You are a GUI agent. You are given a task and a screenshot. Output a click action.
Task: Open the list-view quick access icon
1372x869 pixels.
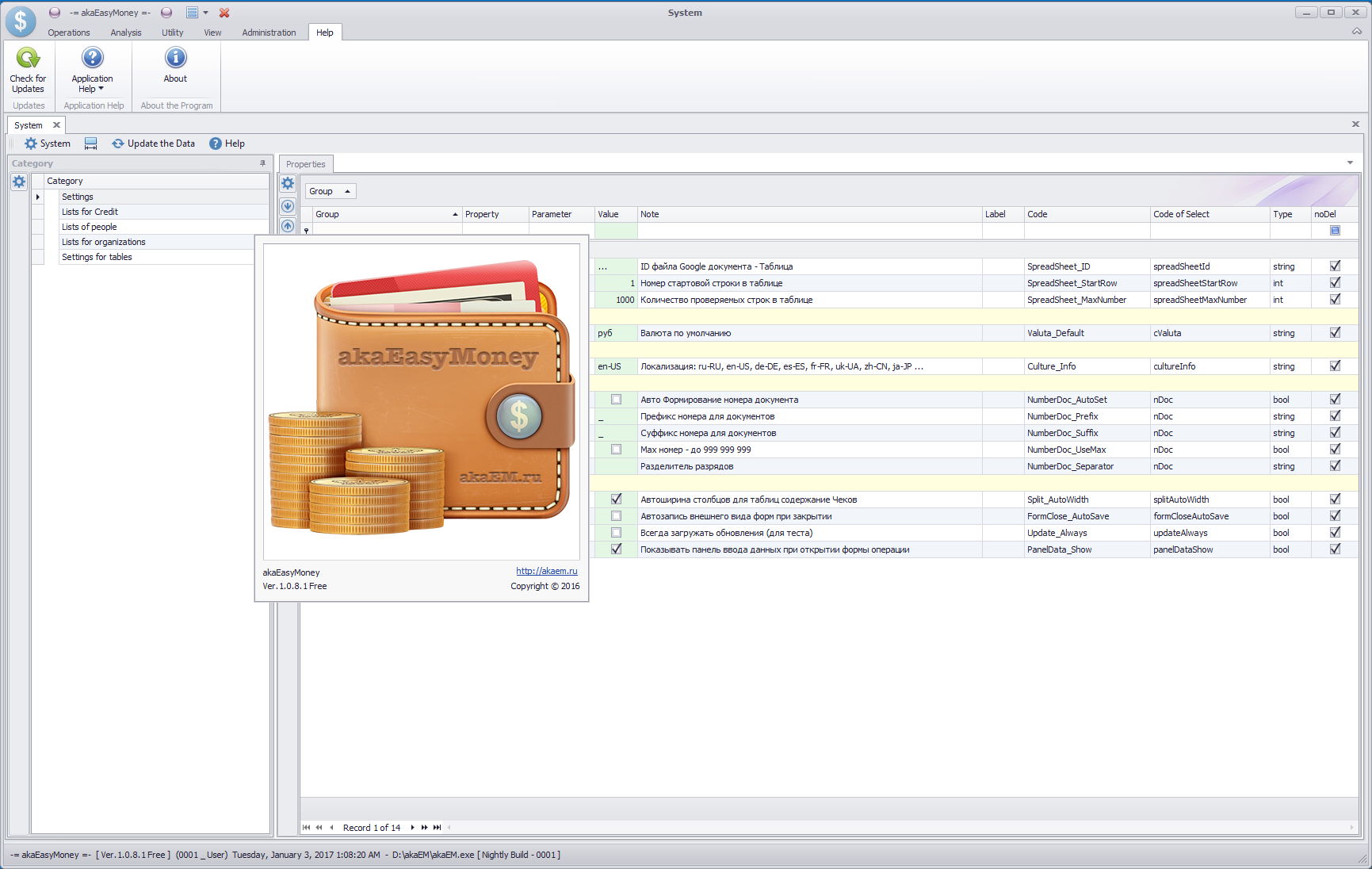(x=192, y=13)
